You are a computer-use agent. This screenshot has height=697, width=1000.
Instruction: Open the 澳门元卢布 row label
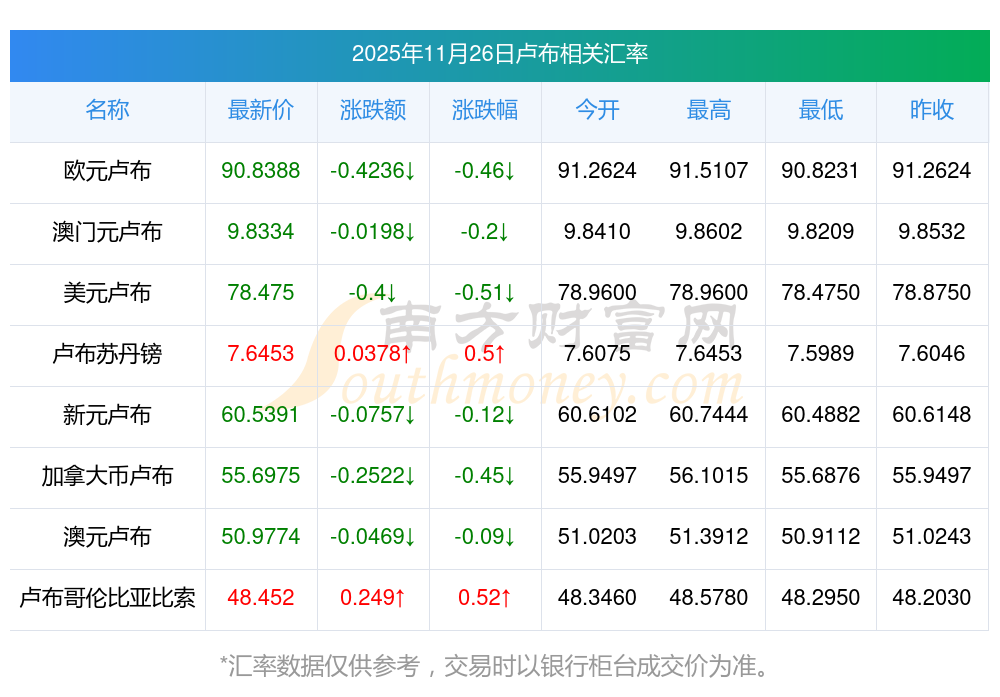point(107,232)
